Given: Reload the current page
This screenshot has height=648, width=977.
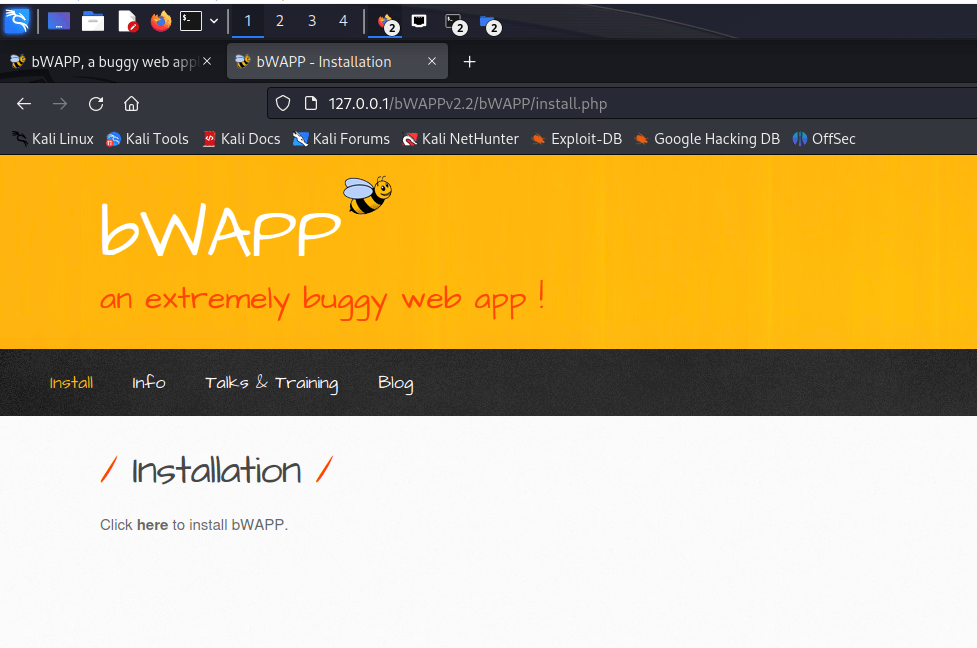Looking at the screenshot, I should tap(96, 104).
